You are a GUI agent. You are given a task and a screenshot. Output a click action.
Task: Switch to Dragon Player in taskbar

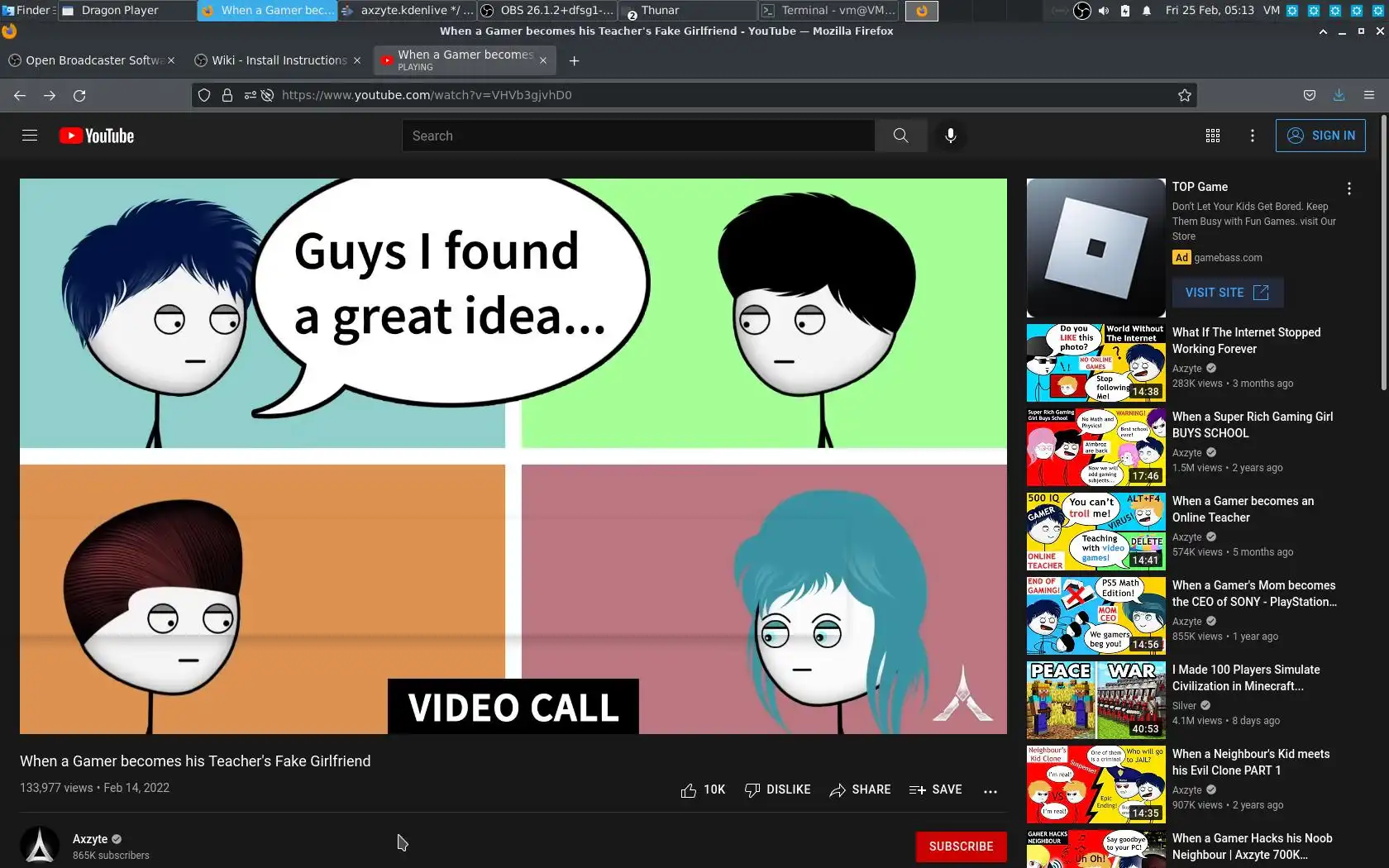(x=126, y=11)
